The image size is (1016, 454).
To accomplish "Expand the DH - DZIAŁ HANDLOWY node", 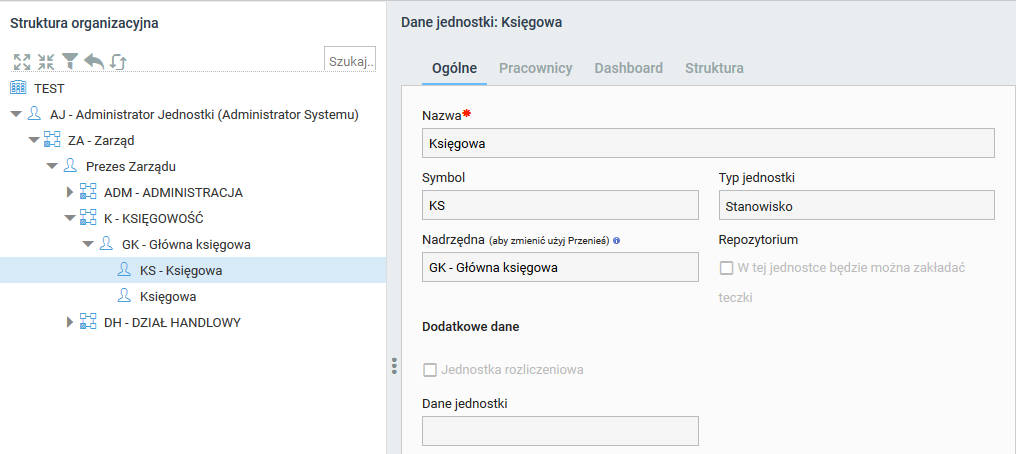I will click(70, 322).
